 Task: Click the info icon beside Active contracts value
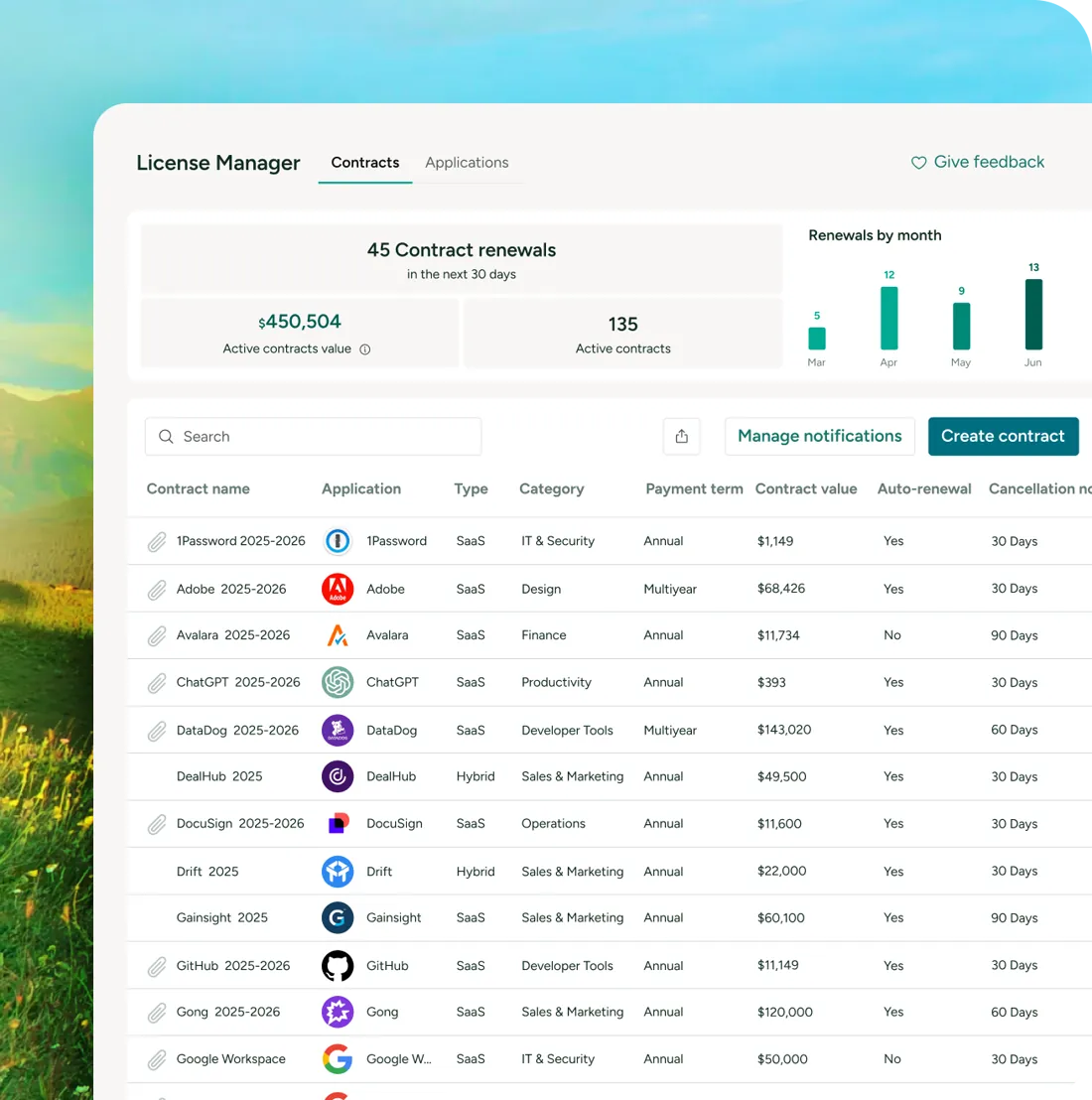(364, 349)
